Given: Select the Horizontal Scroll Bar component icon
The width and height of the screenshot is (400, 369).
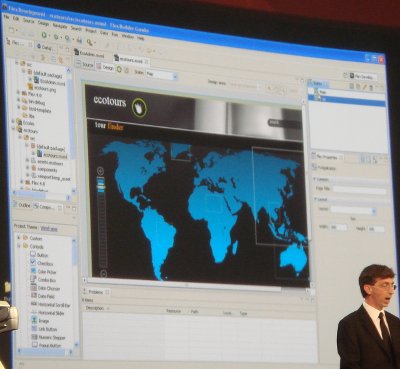Looking at the screenshot, I should 34,304.
